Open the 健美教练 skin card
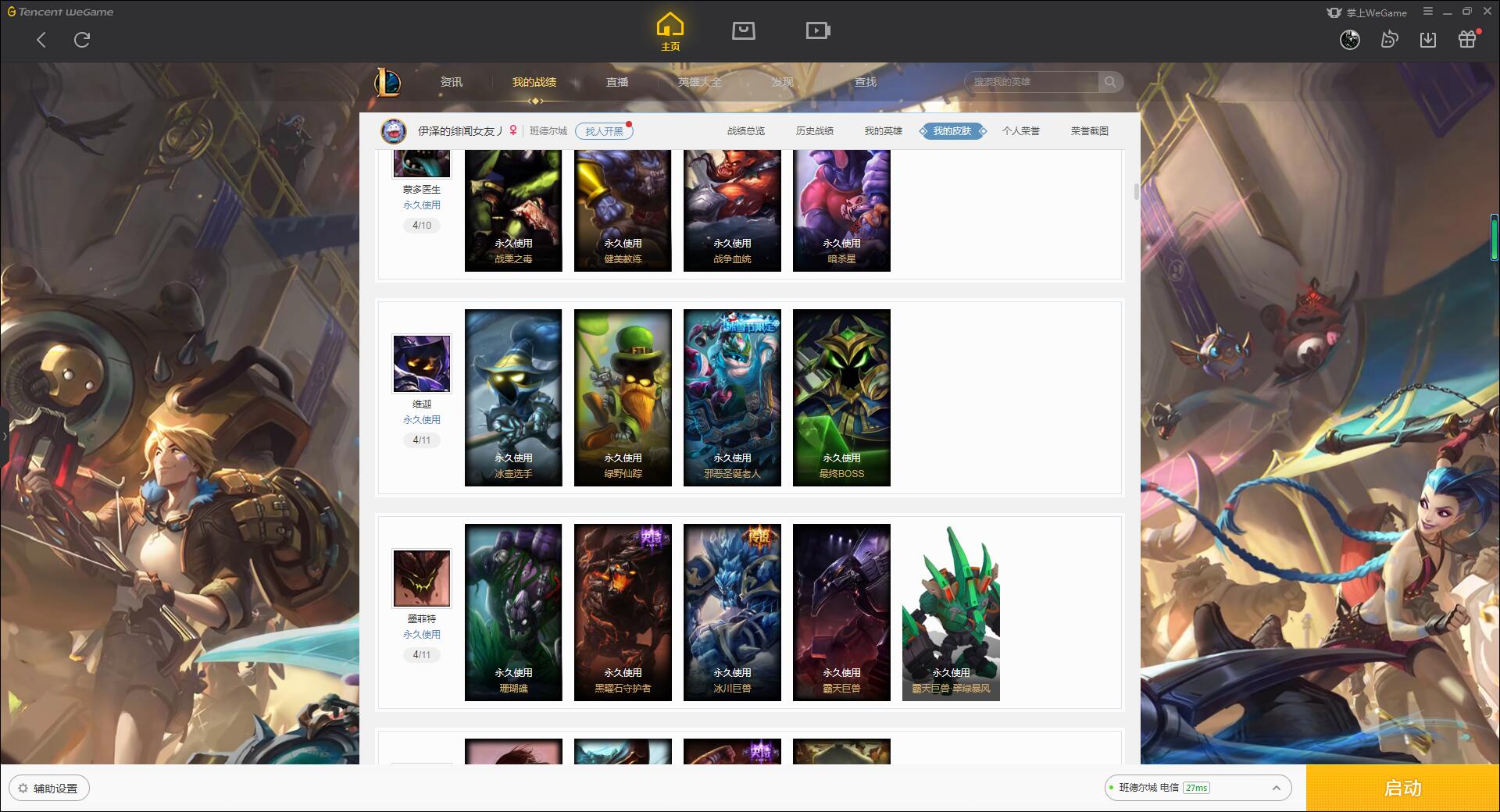This screenshot has width=1500, height=812. click(x=623, y=211)
